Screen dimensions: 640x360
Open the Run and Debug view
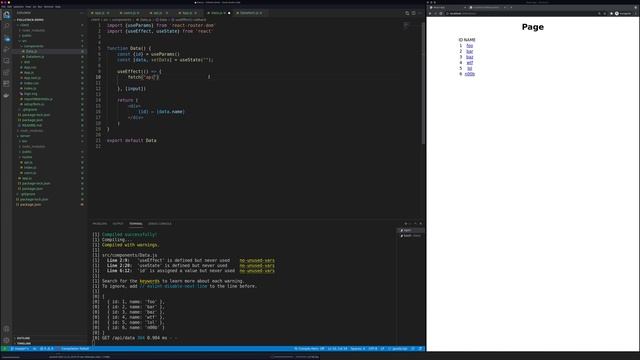pos(6,50)
